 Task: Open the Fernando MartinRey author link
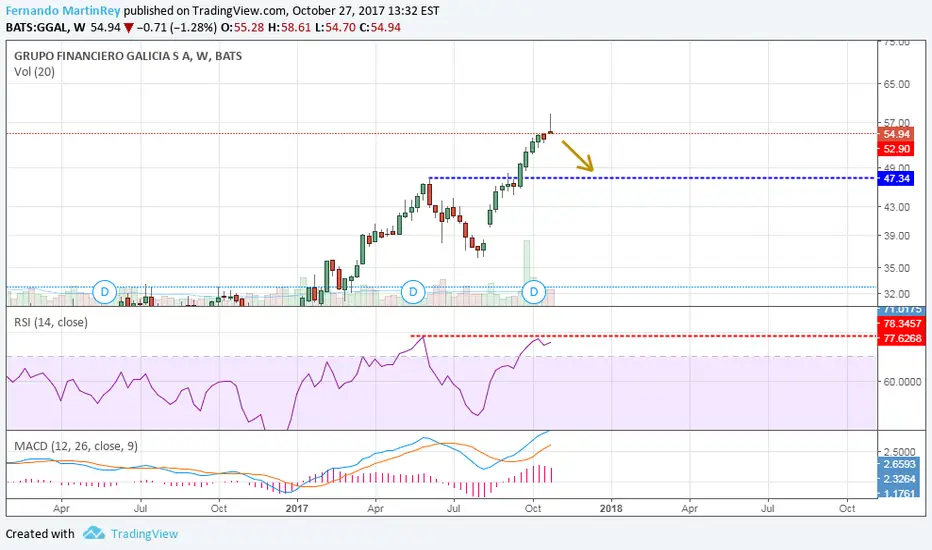click(x=63, y=11)
